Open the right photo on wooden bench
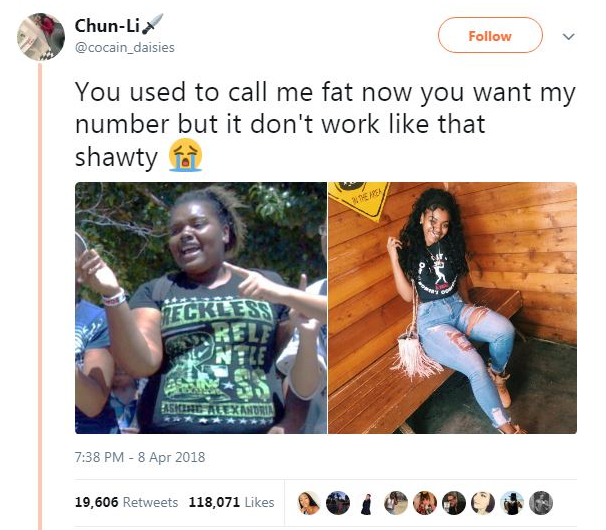This screenshot has height=530, width=606. 452,308
